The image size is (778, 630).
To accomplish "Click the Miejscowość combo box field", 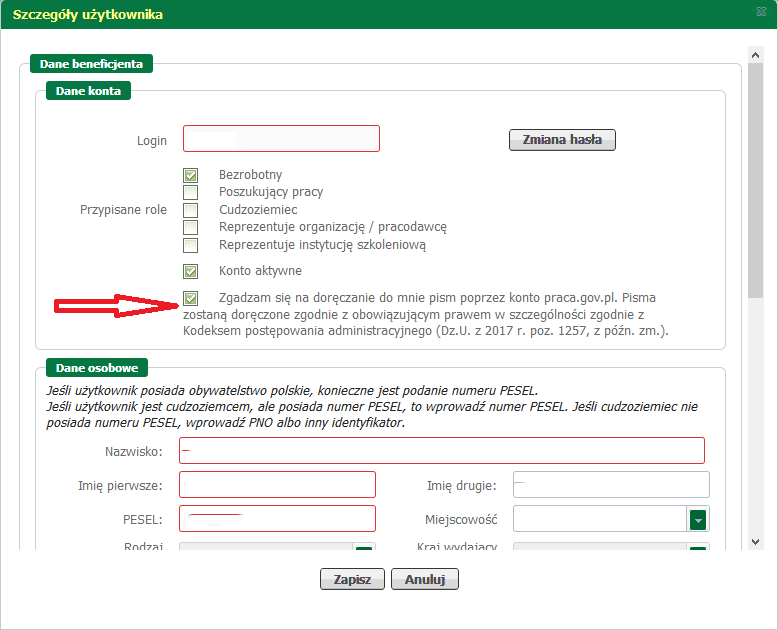I will [600, 519].
